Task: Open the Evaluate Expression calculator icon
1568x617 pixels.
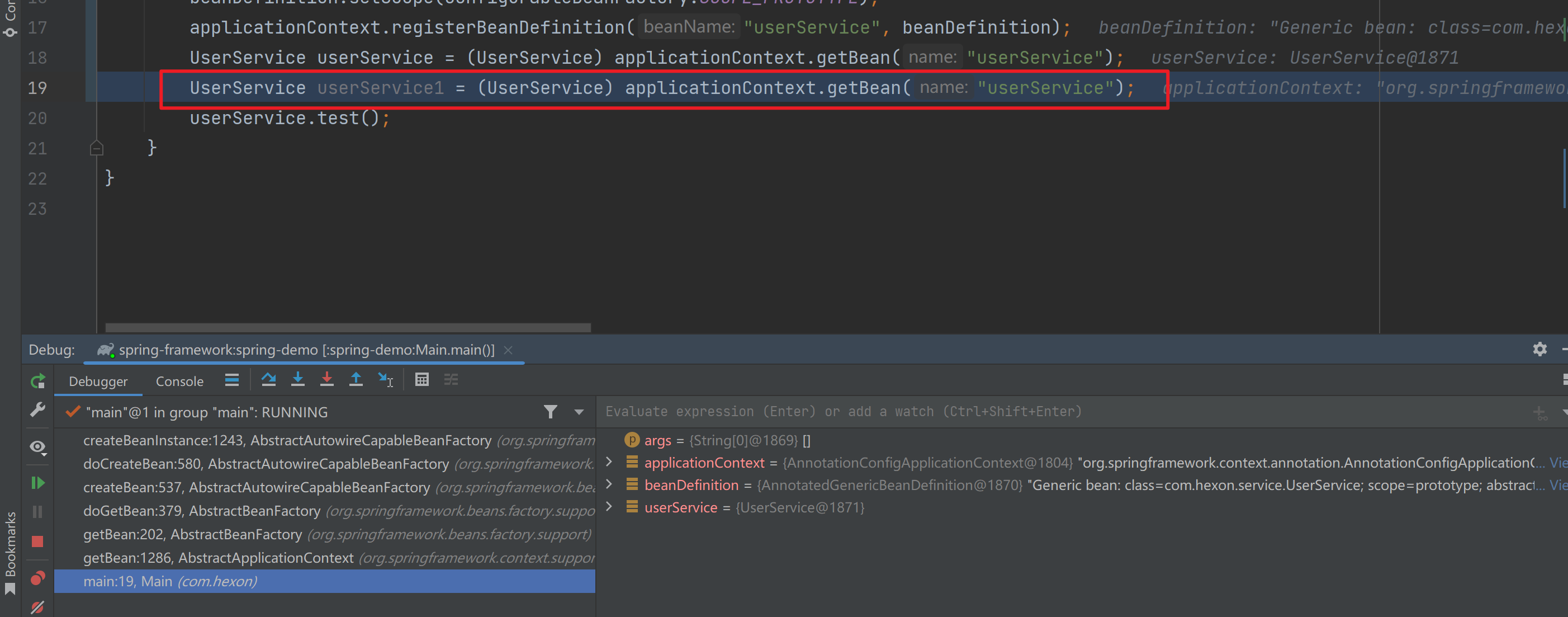Action: click(x=422, y=380)
